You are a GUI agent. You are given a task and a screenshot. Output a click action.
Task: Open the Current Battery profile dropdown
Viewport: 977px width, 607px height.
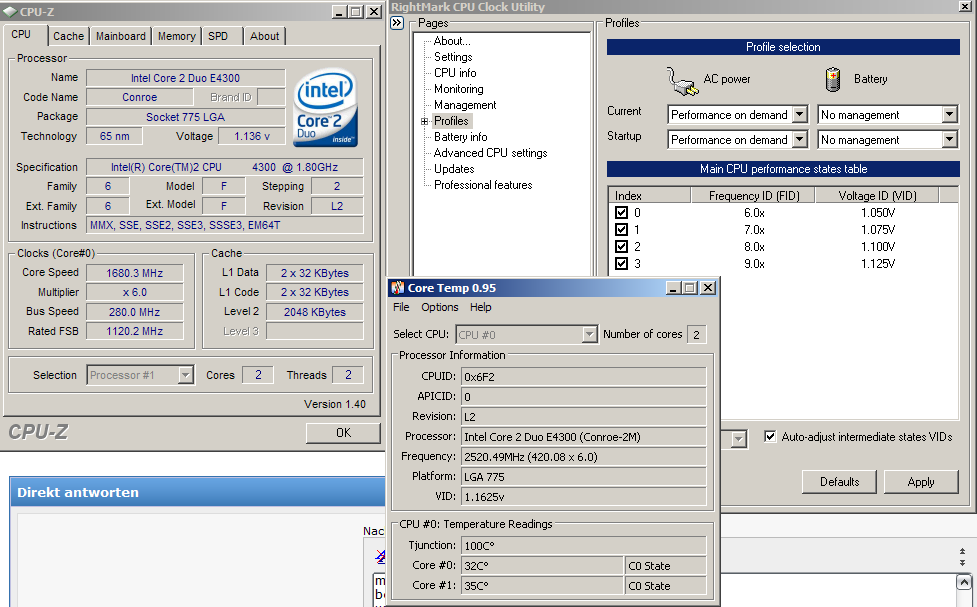[949, 115]
